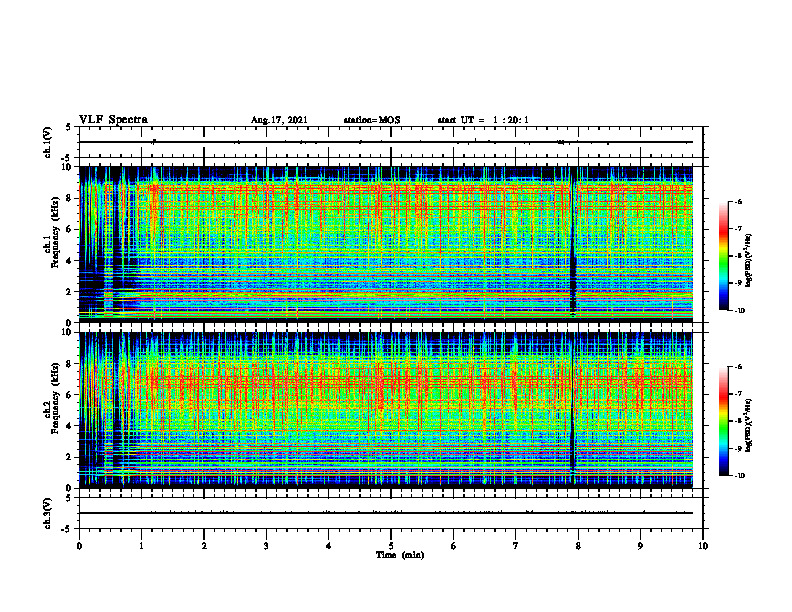The image size is (792, 612).
Task: Click the "4" tick on ch.1 frequency axis
Action: (70, 261)
